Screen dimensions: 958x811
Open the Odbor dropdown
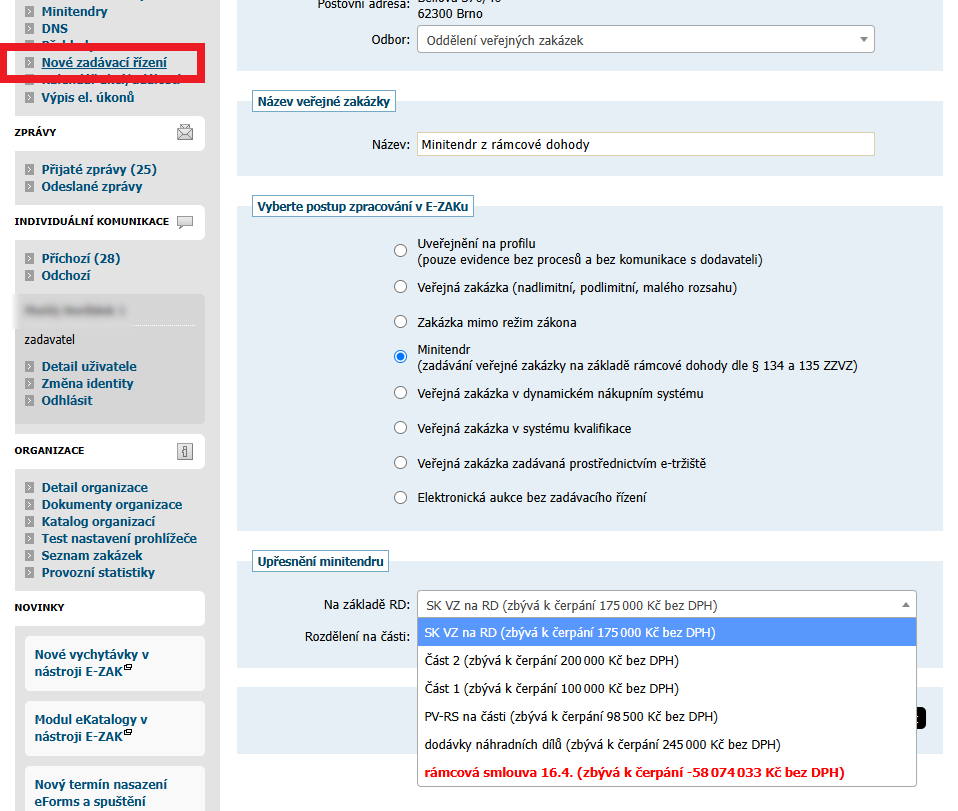coord(645,40)
